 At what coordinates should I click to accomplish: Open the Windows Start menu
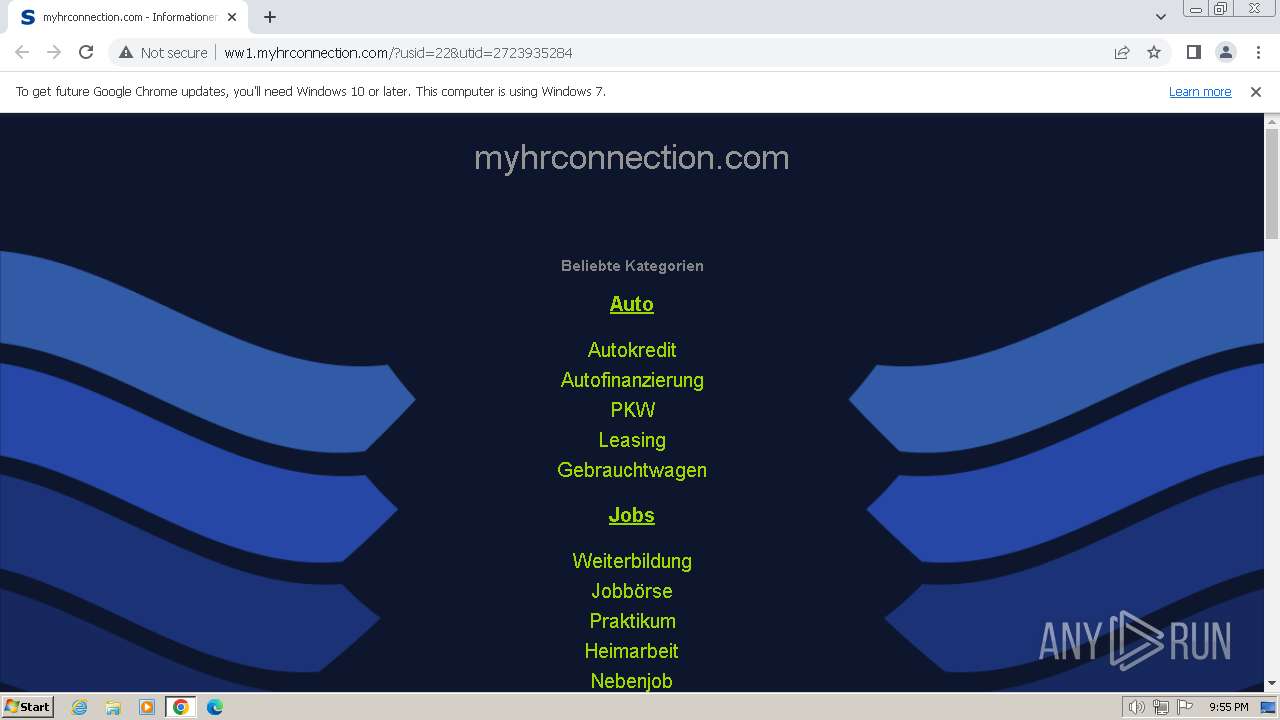click(27, 706)
